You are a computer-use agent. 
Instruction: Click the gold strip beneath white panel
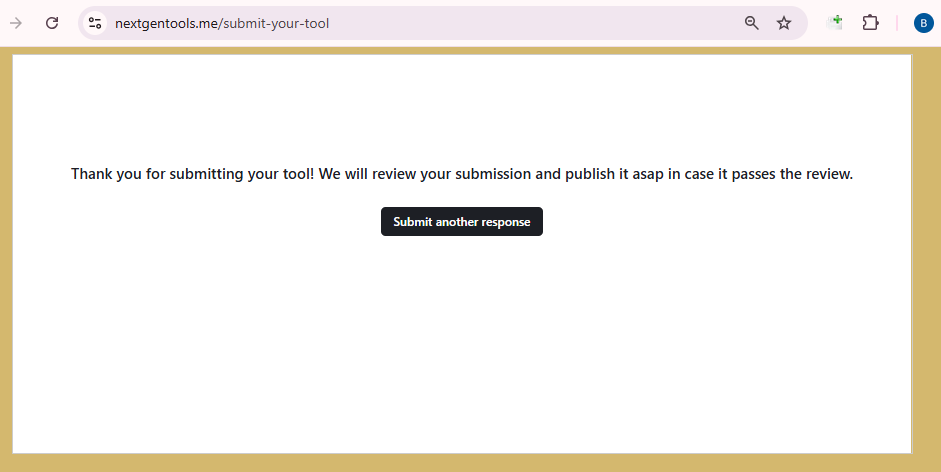point(461,463)
